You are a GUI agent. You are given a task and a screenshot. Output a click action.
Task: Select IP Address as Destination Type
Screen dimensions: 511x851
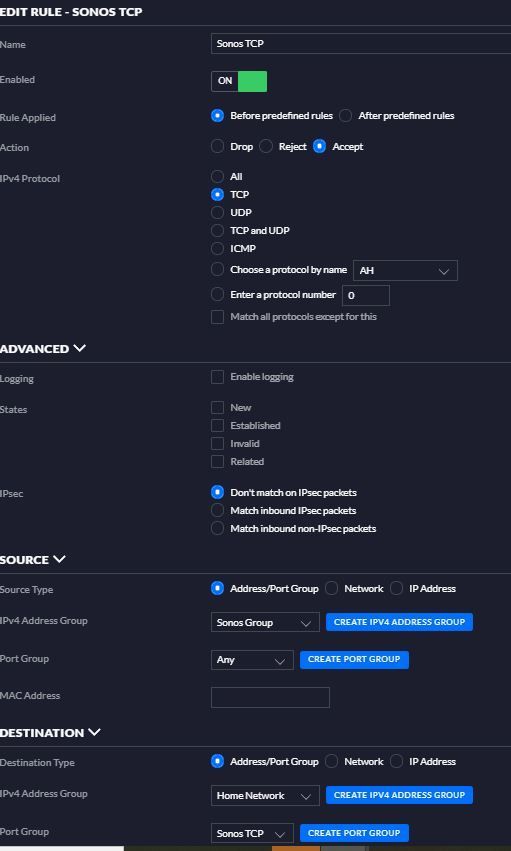pyautogui.click(x=396, y=761)
